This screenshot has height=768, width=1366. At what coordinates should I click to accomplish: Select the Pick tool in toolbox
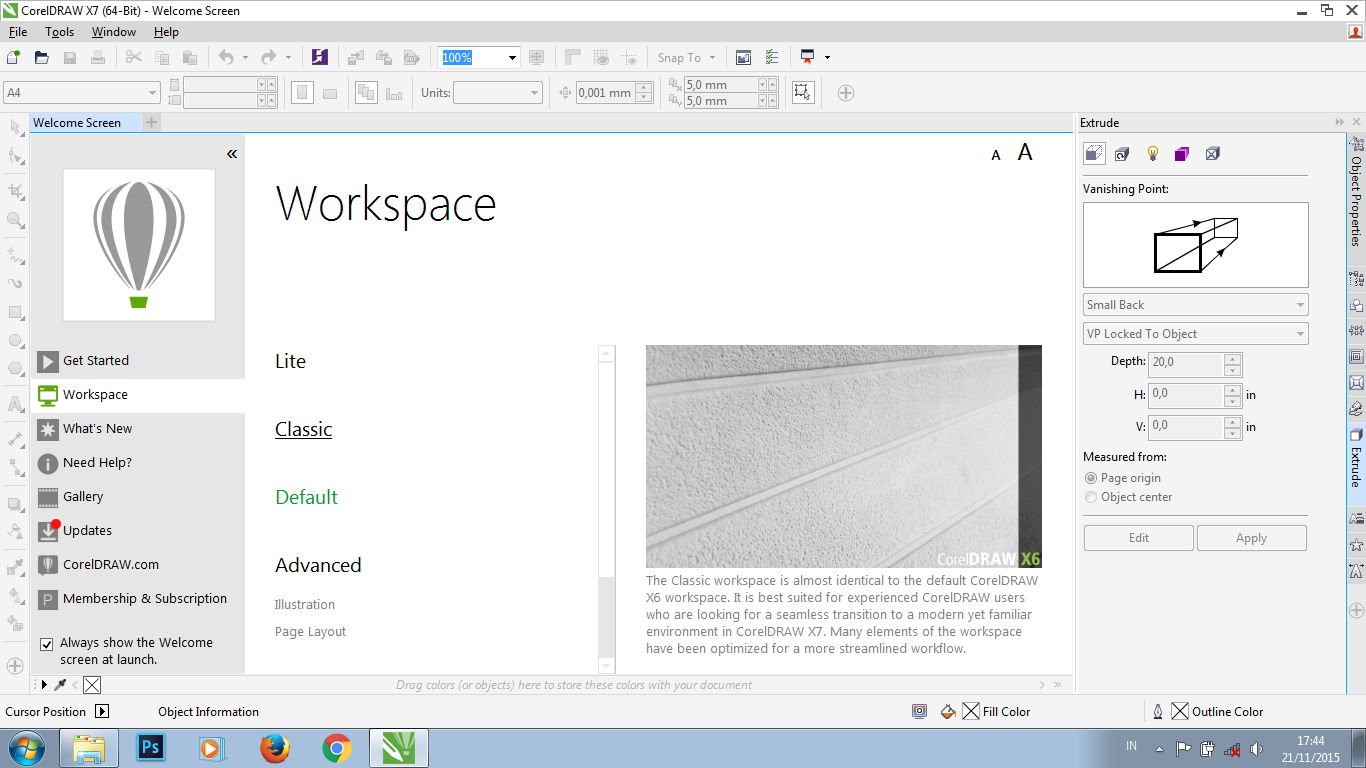coord(15,127)
